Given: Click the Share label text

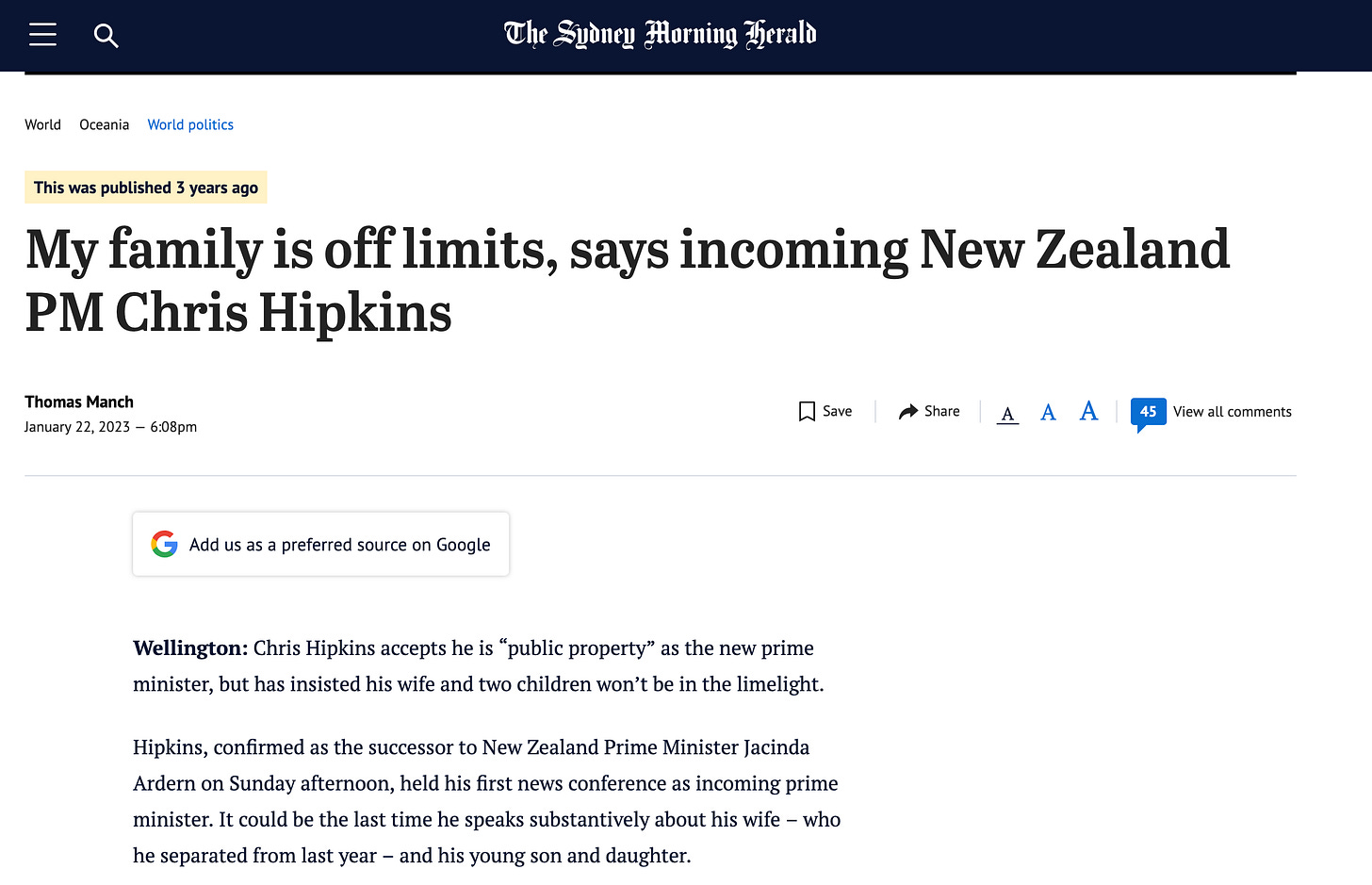Looking at the screenshot, I should (941, 411).
